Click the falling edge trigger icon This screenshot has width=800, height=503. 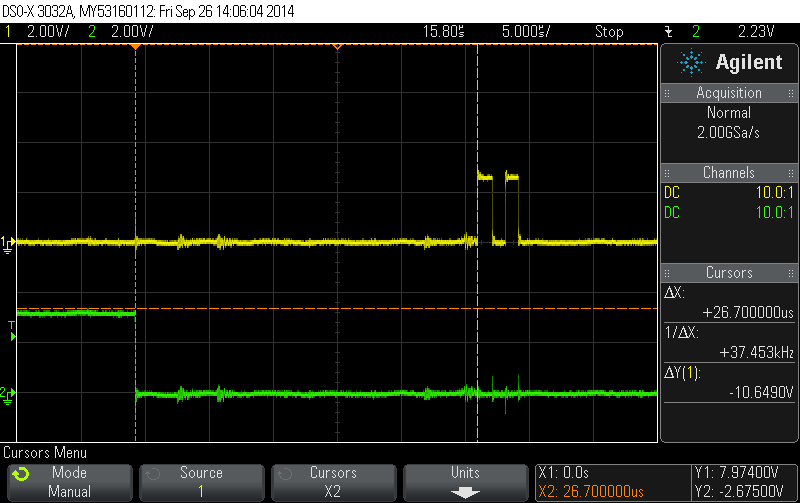click(669, 32)
